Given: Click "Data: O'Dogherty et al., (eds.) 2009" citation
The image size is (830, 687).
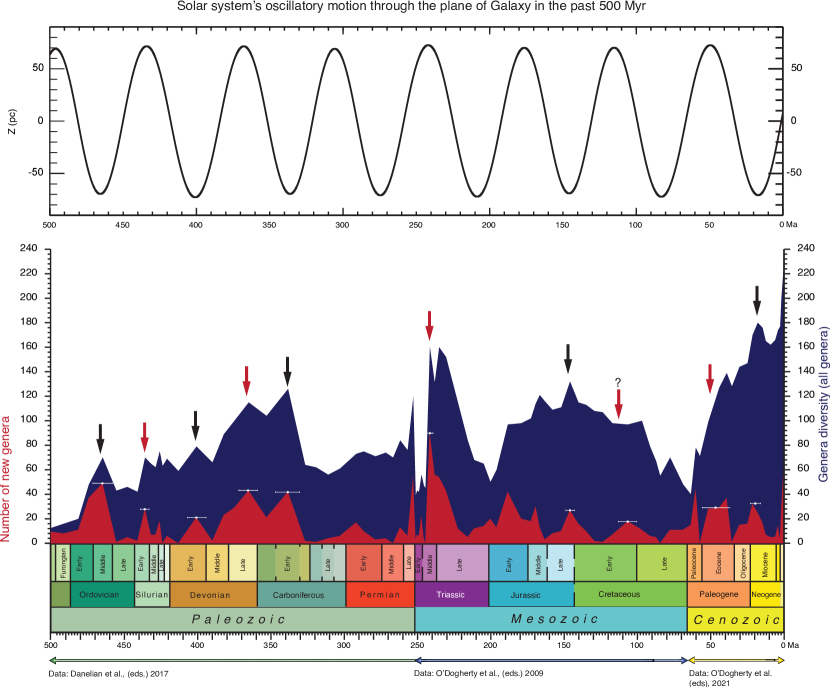Looking at the screenshot, I should 478,673.
